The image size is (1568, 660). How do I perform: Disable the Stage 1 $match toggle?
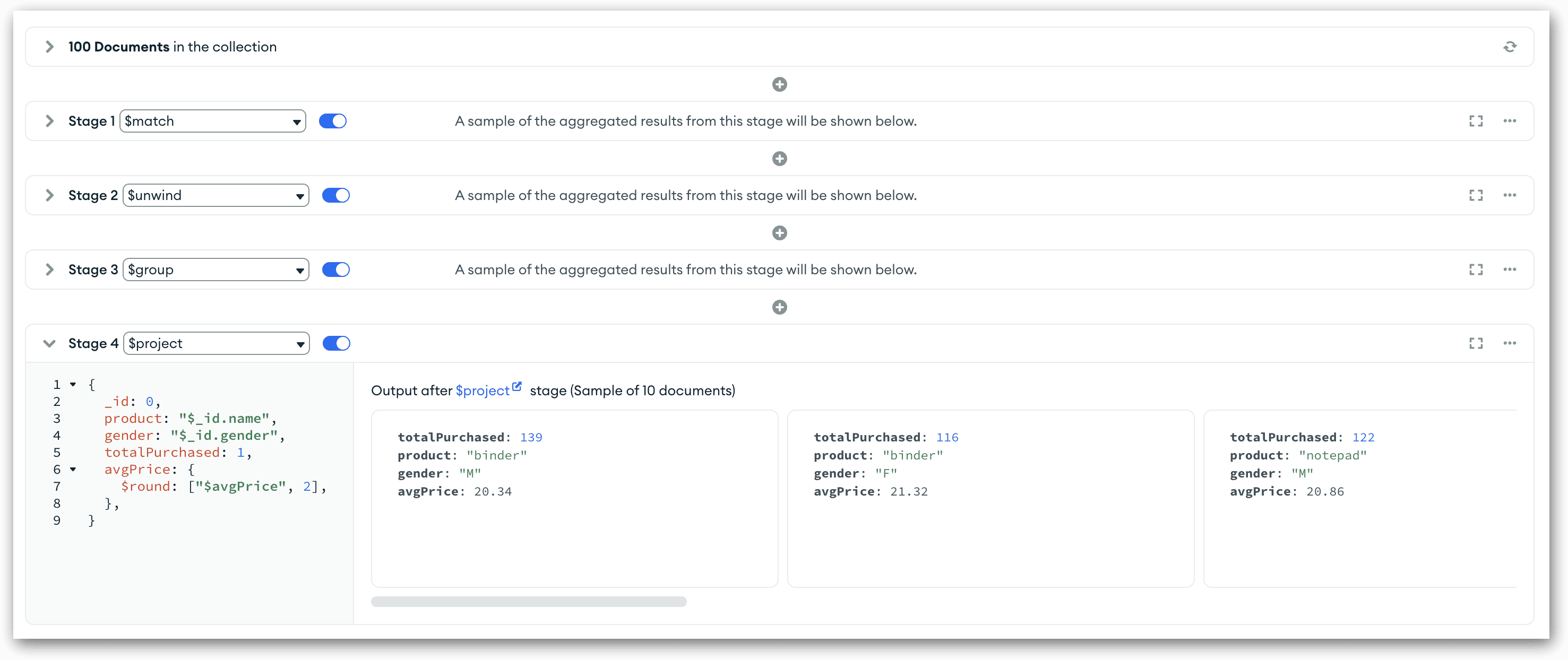[332, 121]
